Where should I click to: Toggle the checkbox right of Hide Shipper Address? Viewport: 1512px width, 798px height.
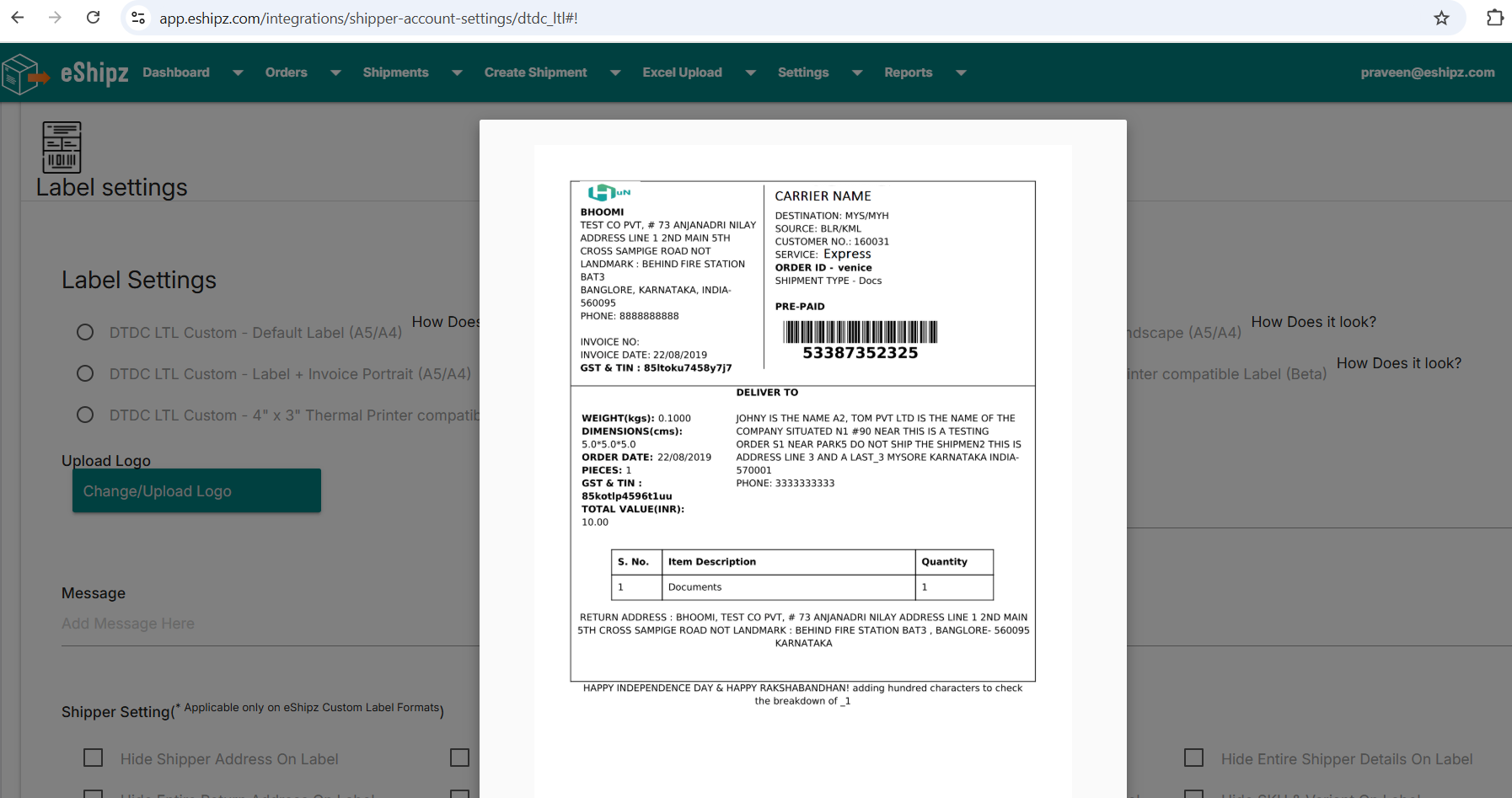460,758
